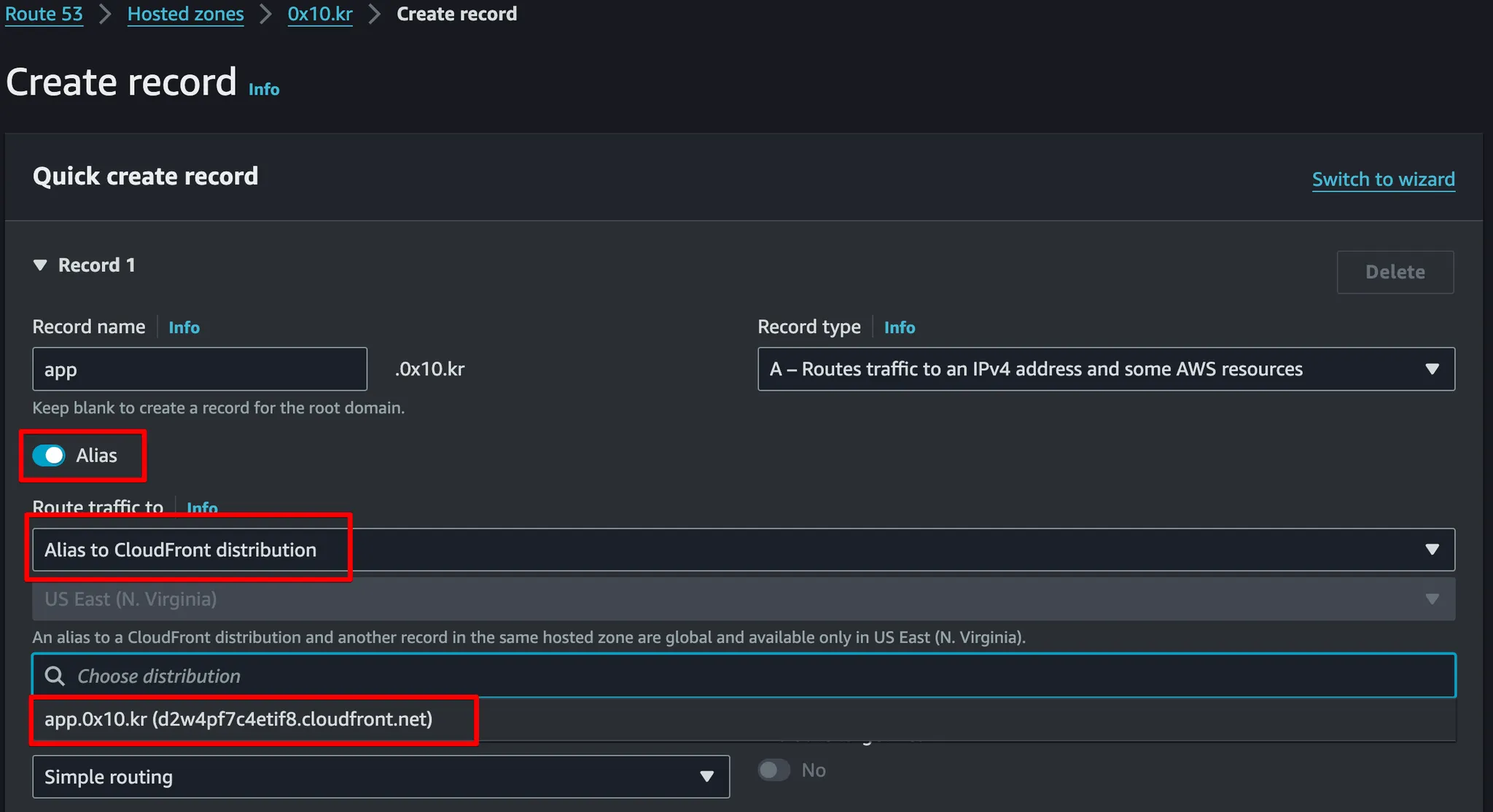Screen dimensions: 1493x812
Task: Click the search magnifier icon in distribution field
Action: pyautogui.click(x=55, y=676)
